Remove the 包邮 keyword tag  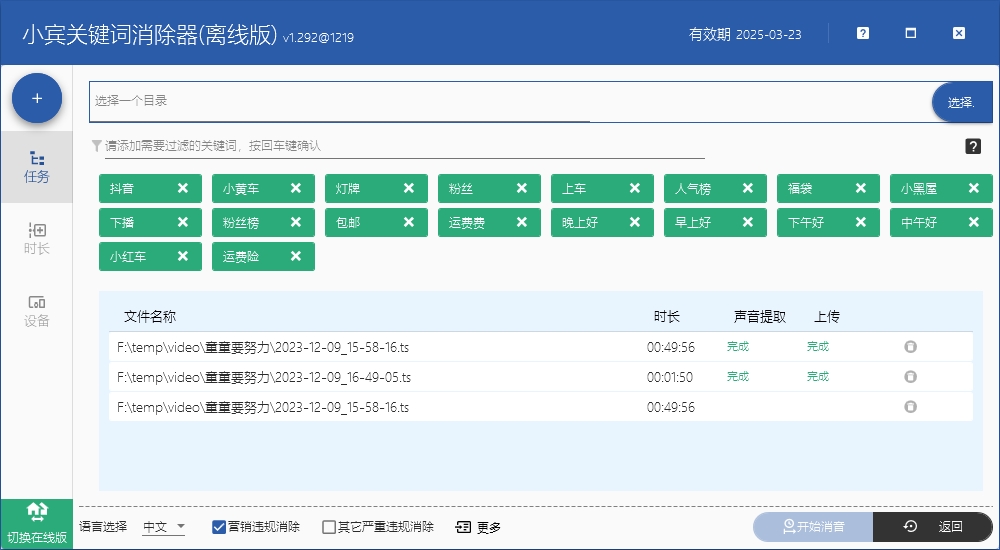[408, 222]
